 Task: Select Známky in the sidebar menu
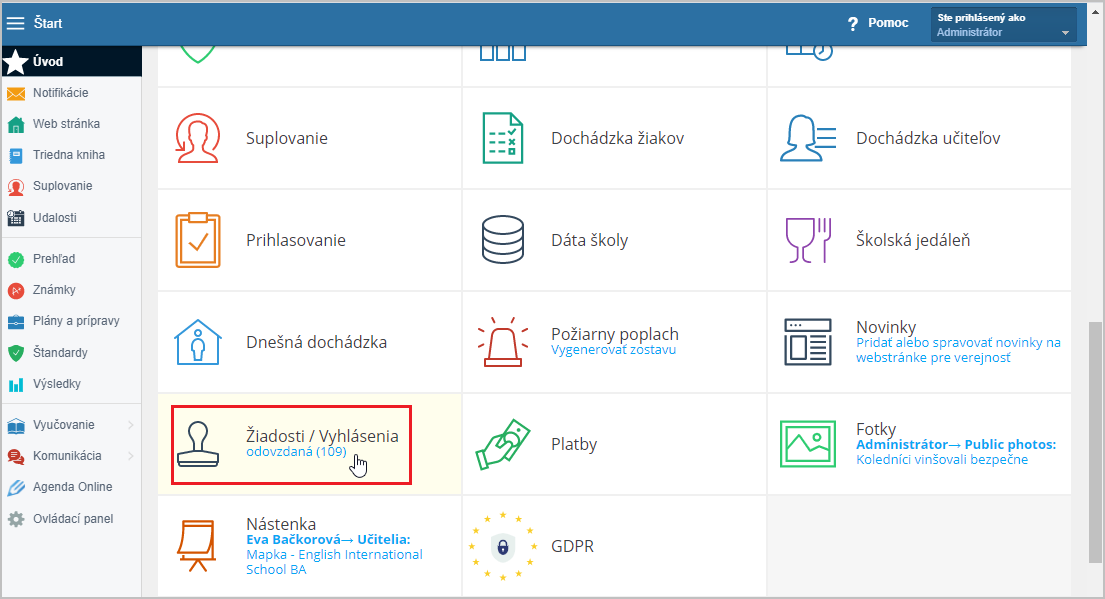(x=54, y=290)
